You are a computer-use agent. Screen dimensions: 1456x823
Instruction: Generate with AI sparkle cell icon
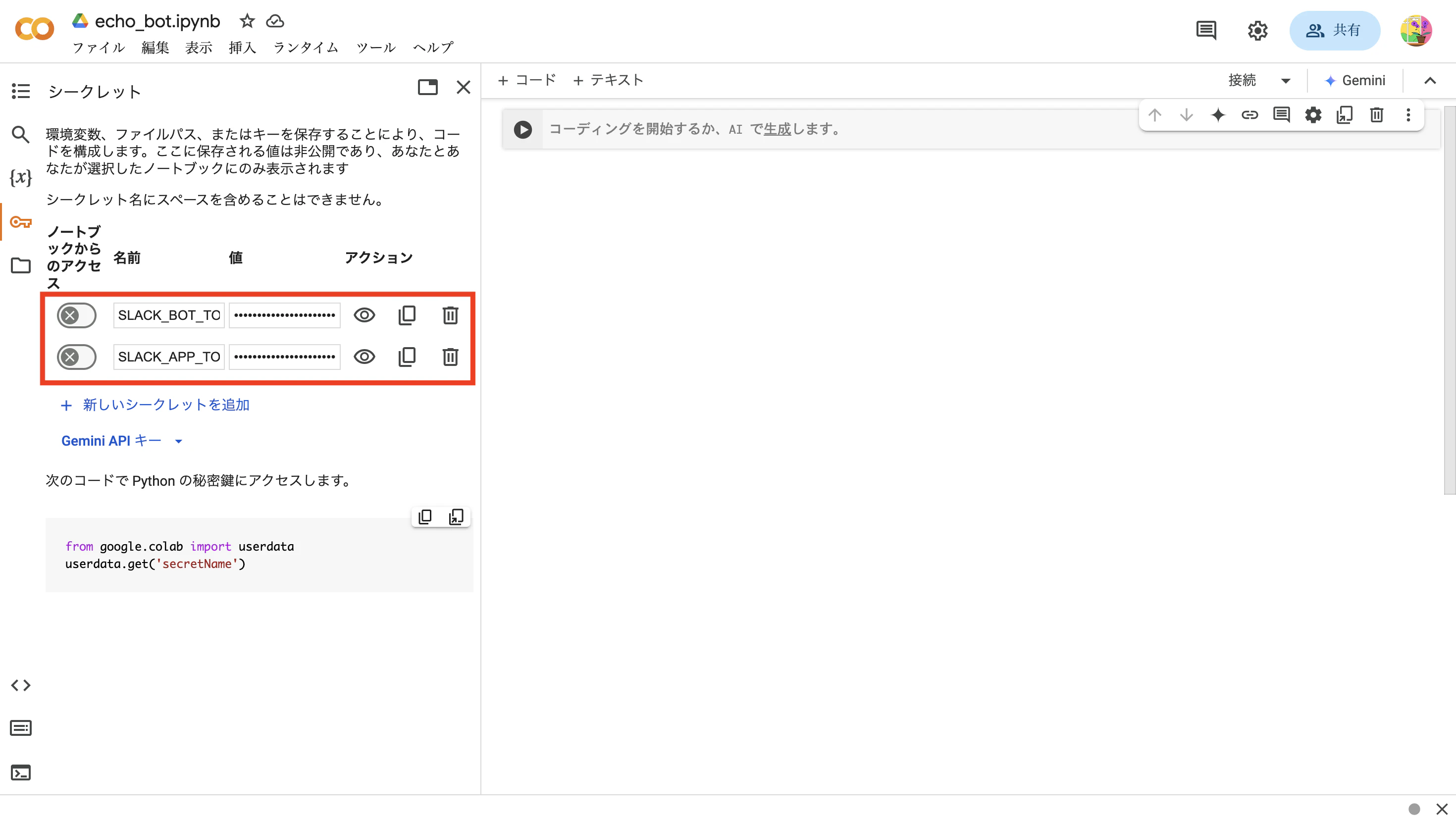1218,115
